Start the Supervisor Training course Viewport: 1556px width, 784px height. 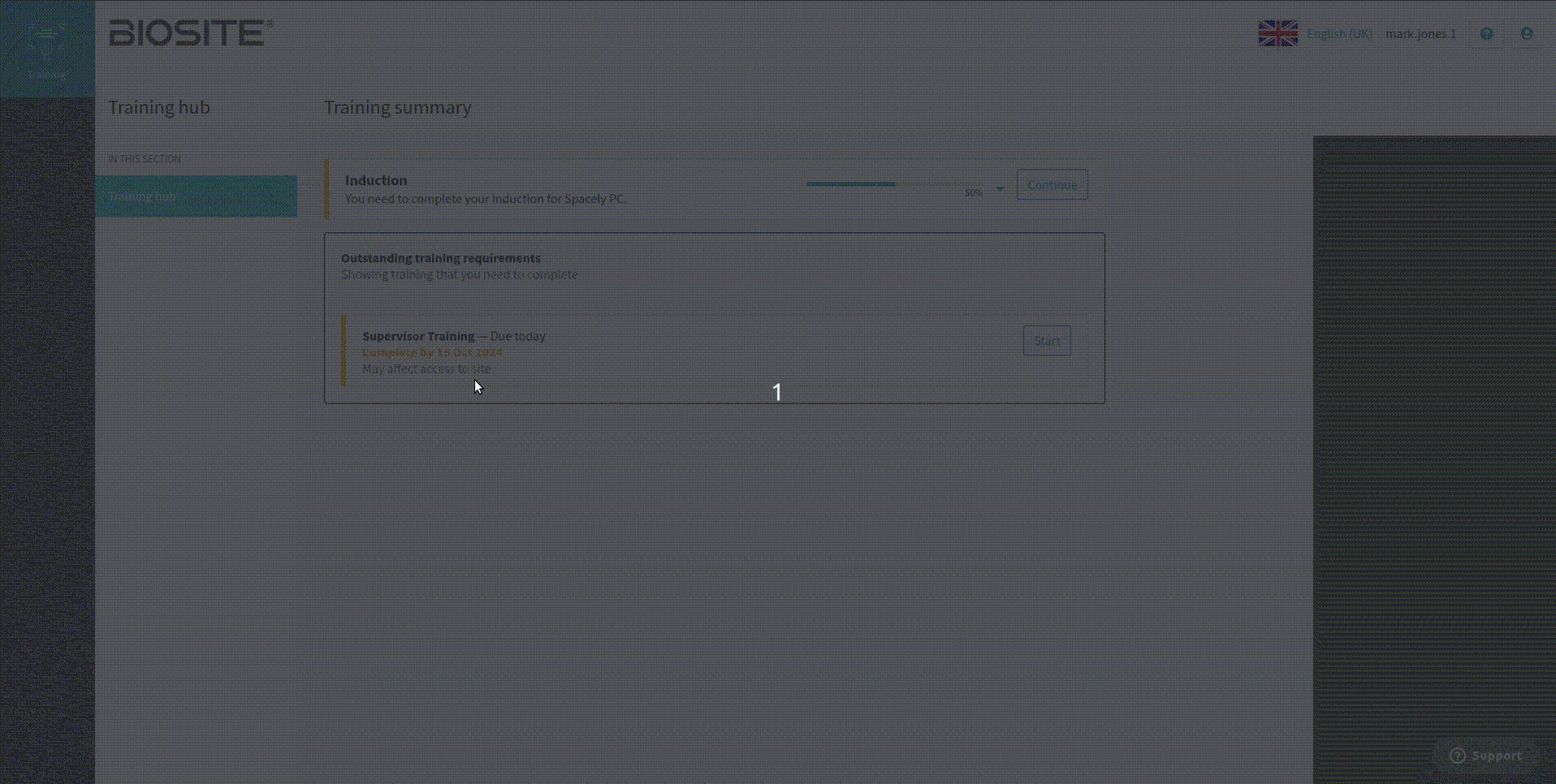pos(1046,341)
